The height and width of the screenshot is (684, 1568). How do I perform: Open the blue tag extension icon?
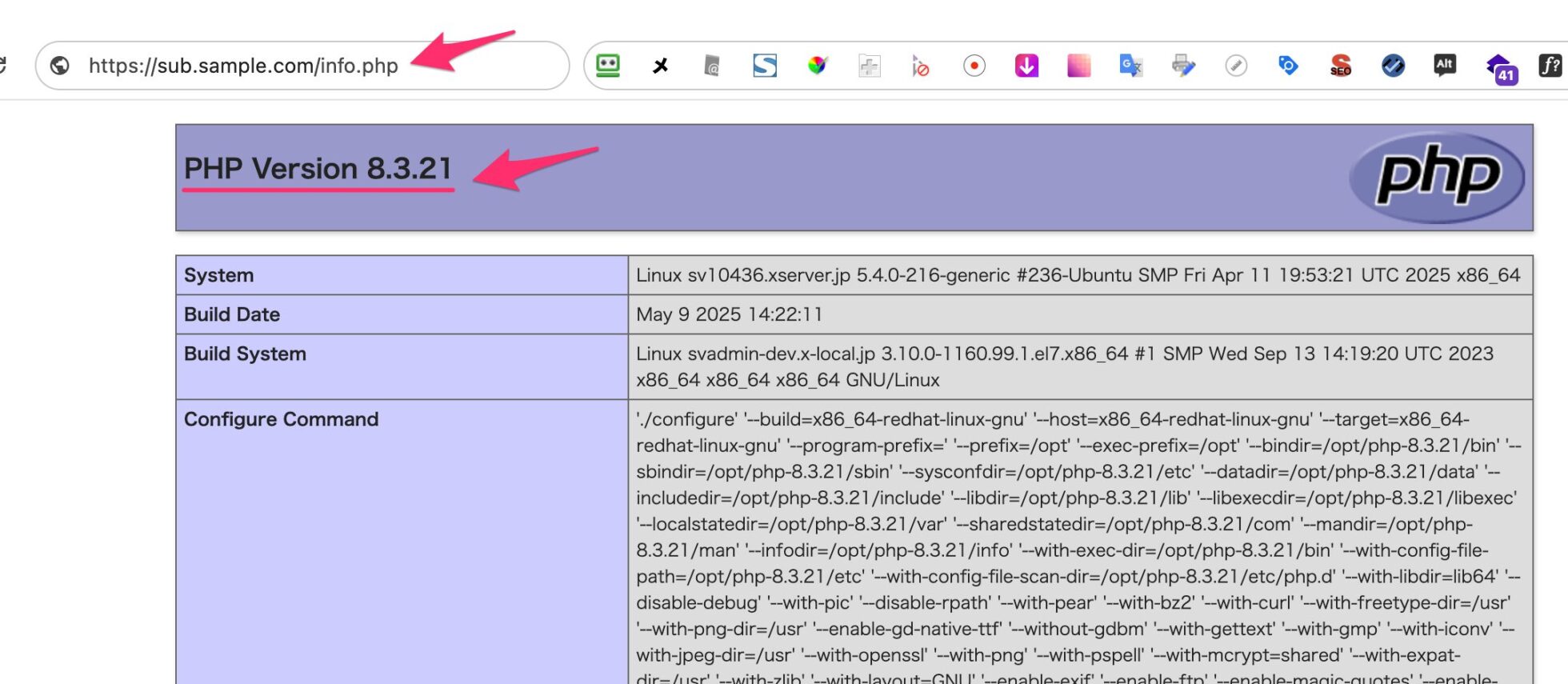[x=1288, y=66]
